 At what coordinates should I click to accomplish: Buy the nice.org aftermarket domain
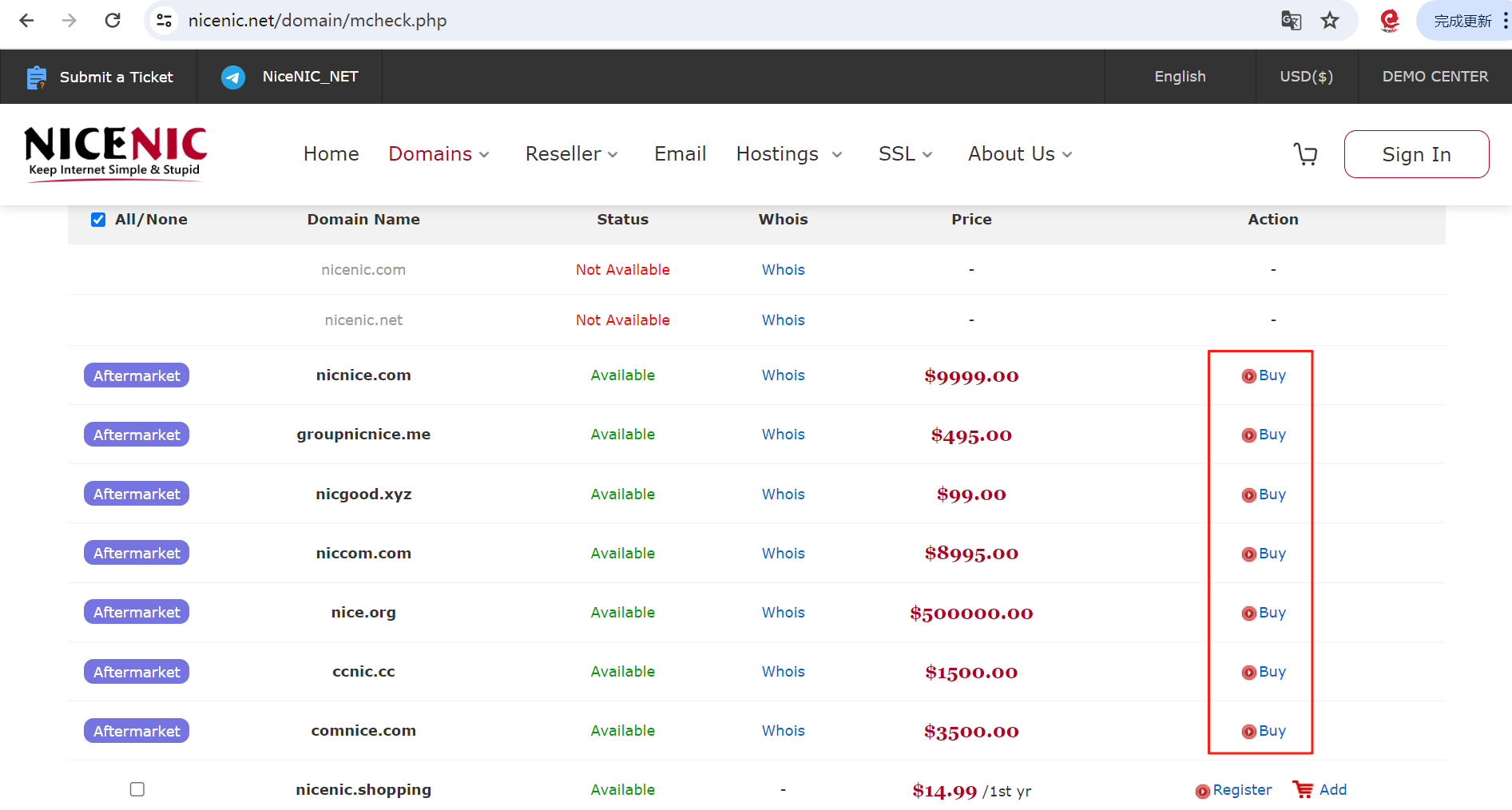(x=1264, y=613)
